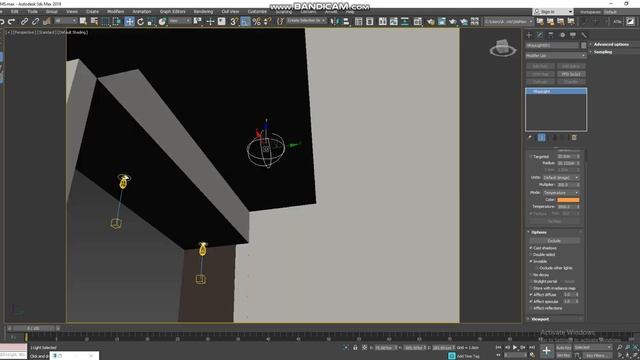The height and width of the screenshot is (360, 640).
Task: Toggle Affect specular checkbox
Action: click(x=531, y=302)
